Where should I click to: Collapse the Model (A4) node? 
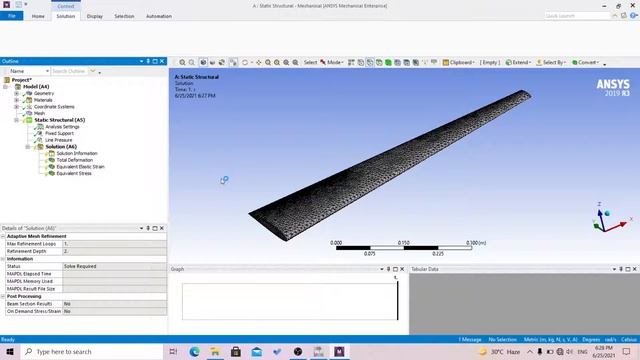click(x=5, y=87)
